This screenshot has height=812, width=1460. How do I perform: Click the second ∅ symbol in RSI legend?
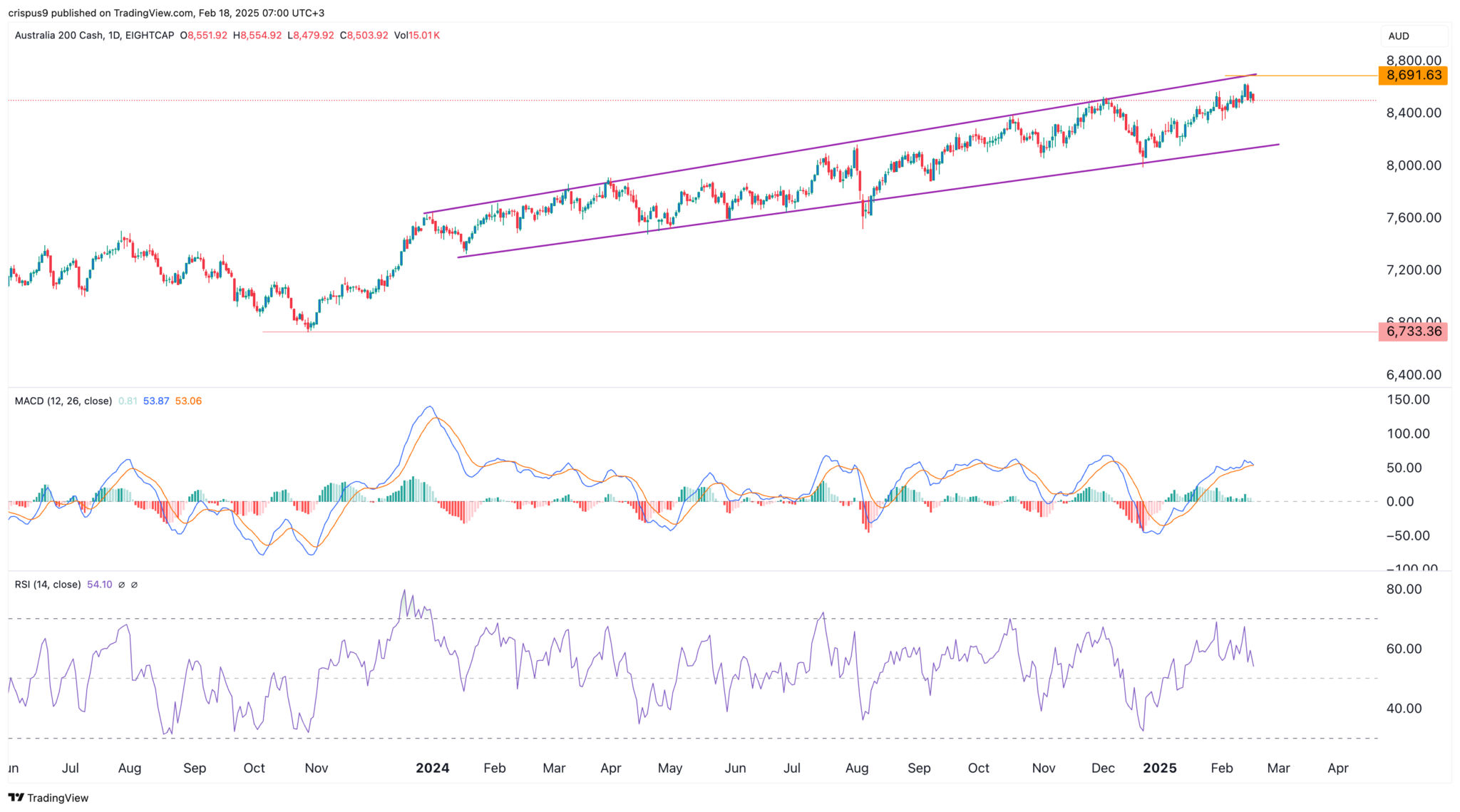coord(134,585)
